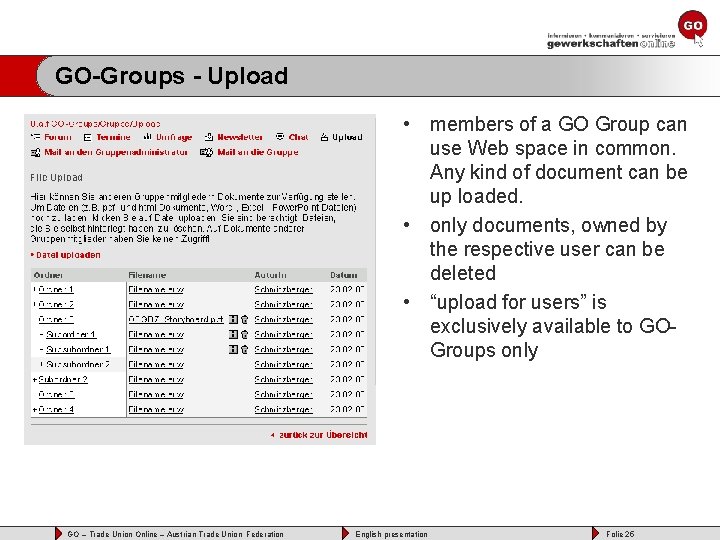
Task: Select the Upload menu item
Action: coord(347,137)
